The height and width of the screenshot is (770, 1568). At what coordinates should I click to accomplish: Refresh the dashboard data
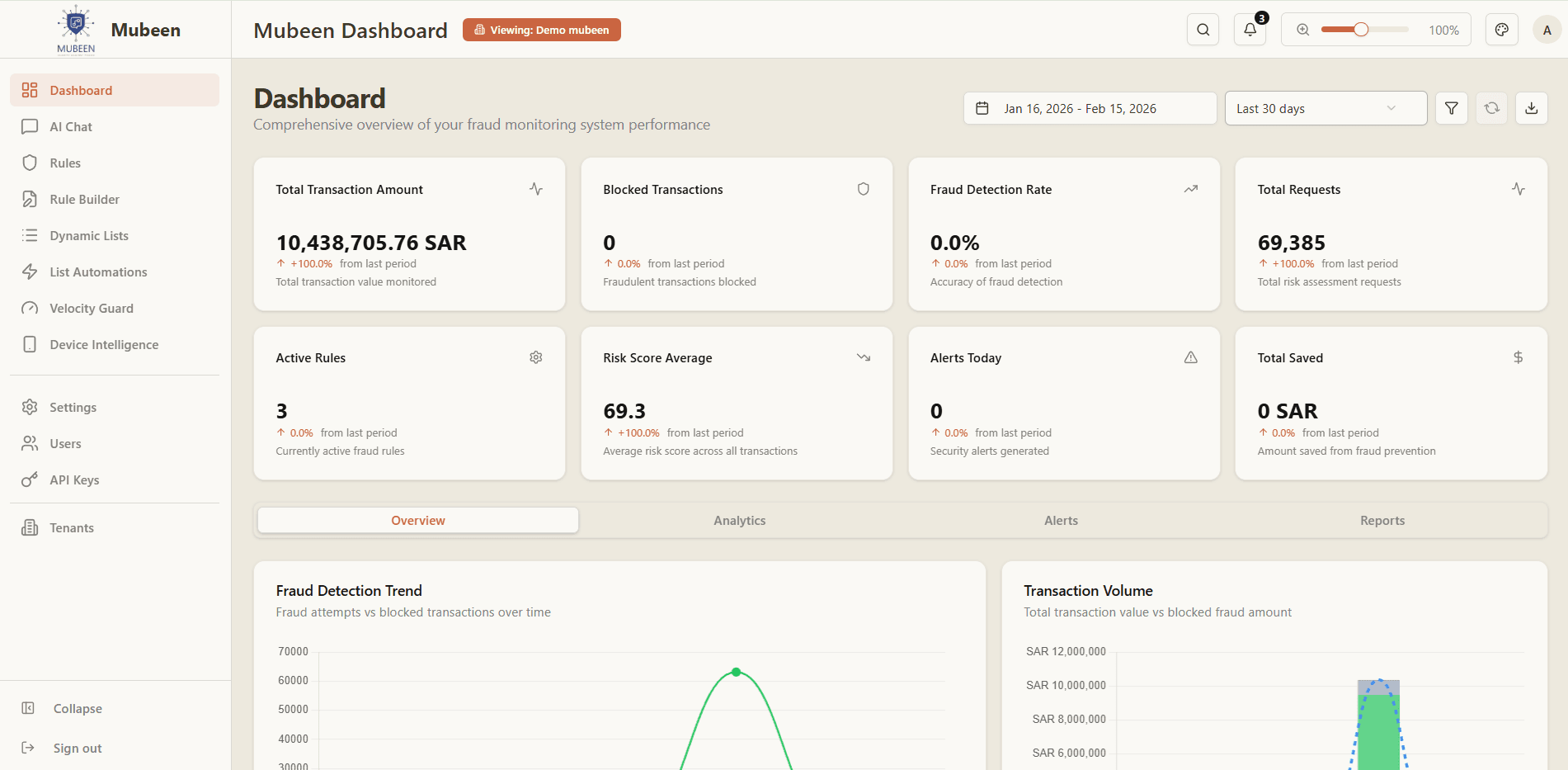tap(1491, 108)
